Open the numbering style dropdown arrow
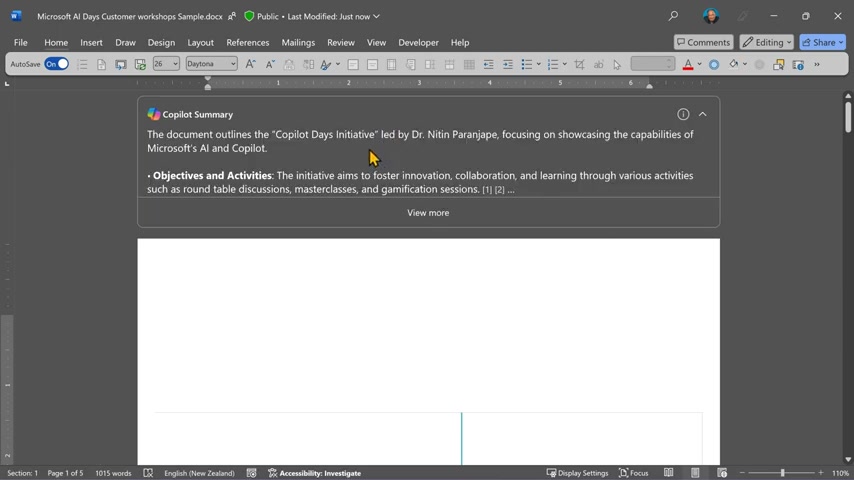854x480 pixels. pyautogui.click(x=565, y=64)
